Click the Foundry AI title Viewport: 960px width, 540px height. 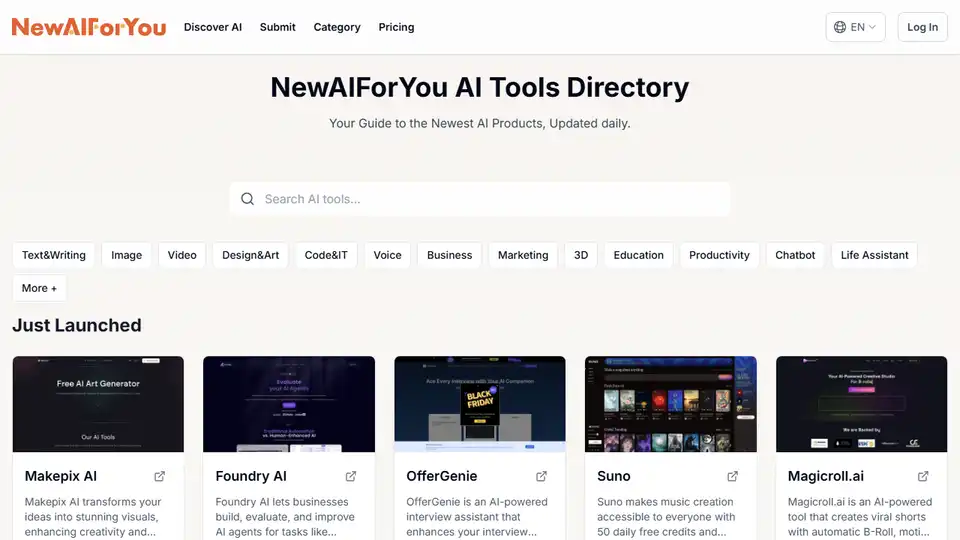(x=251, y=476)
